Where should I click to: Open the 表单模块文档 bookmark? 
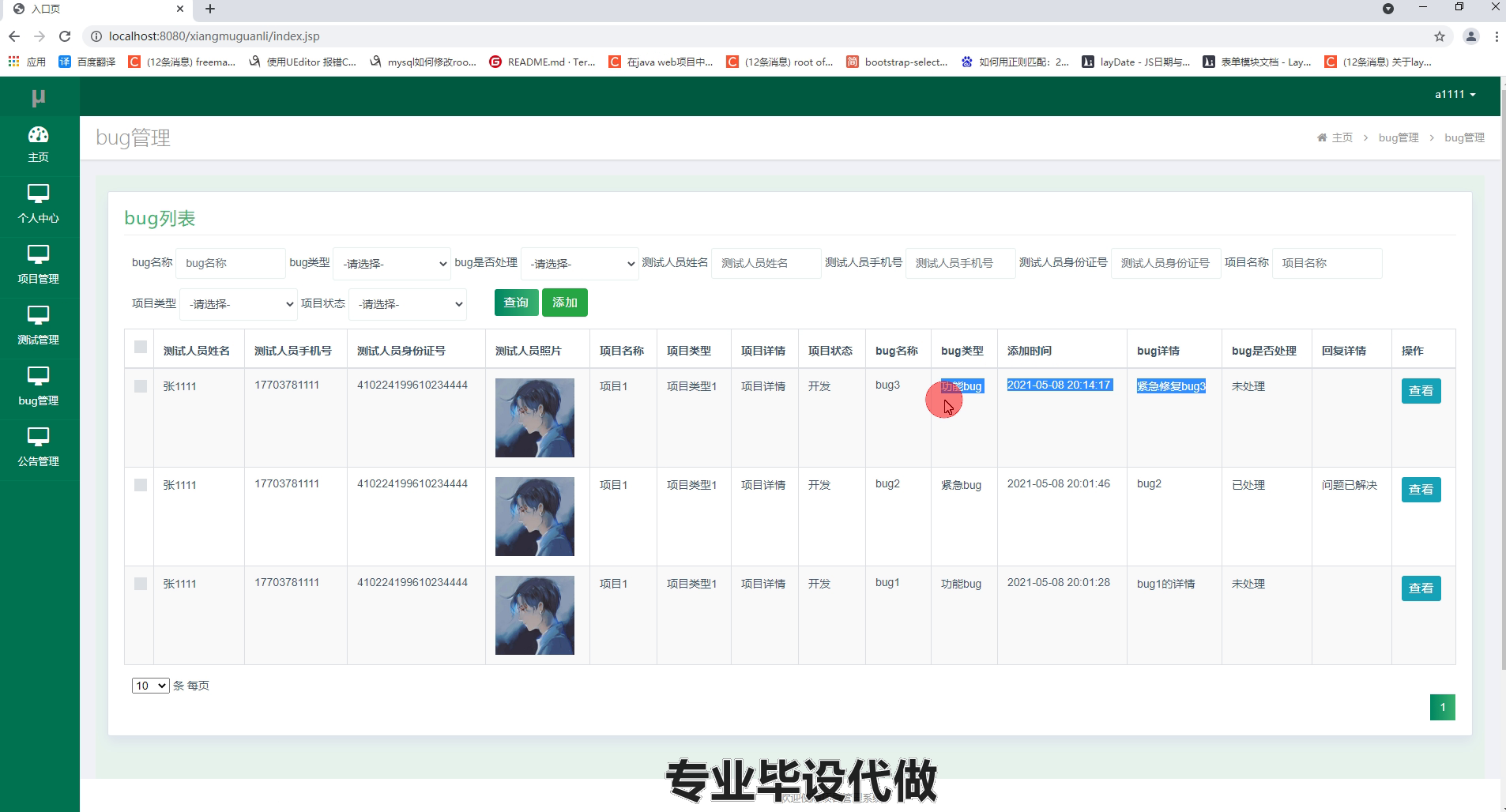pos(1257,62)
